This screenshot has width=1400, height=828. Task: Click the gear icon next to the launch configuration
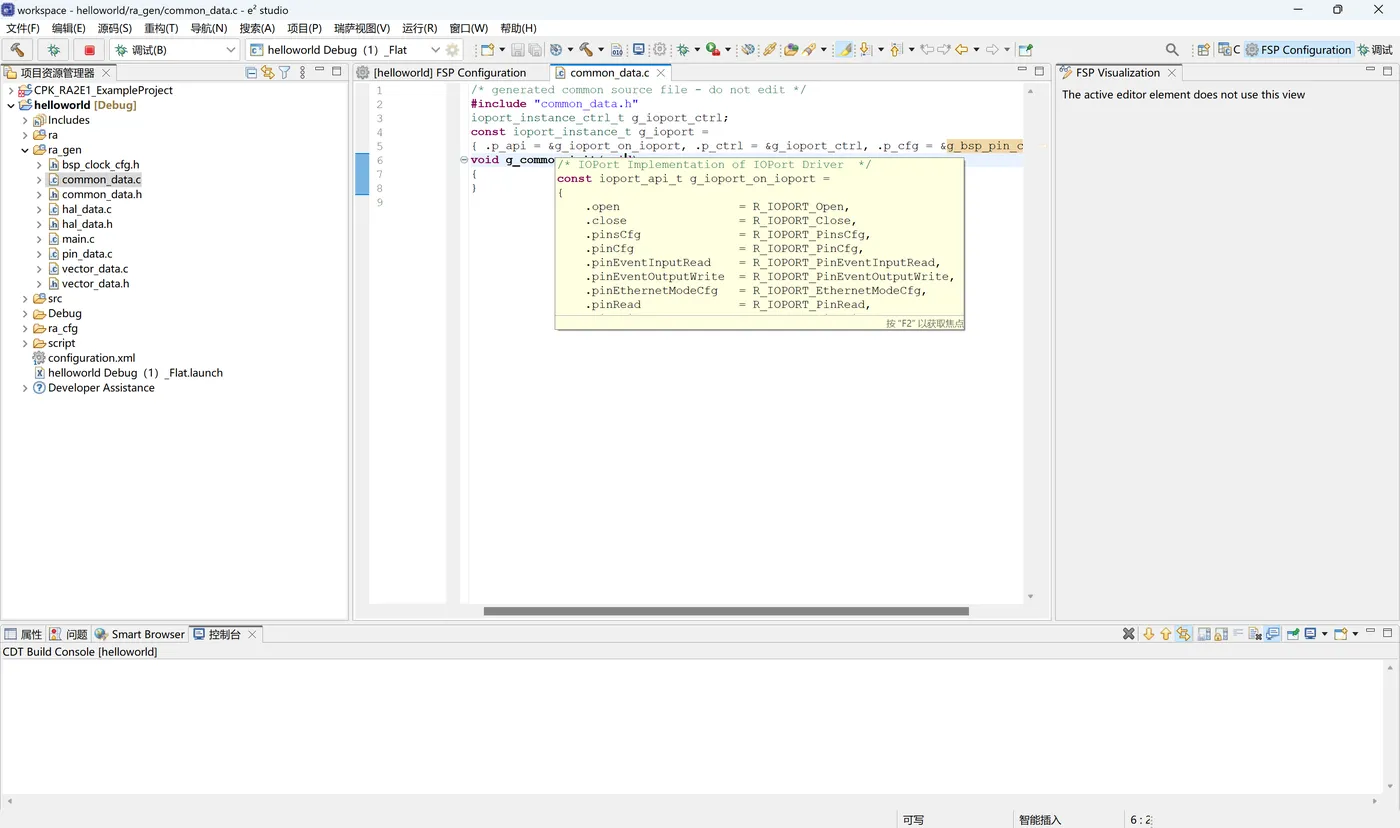(x=452, y=49)
